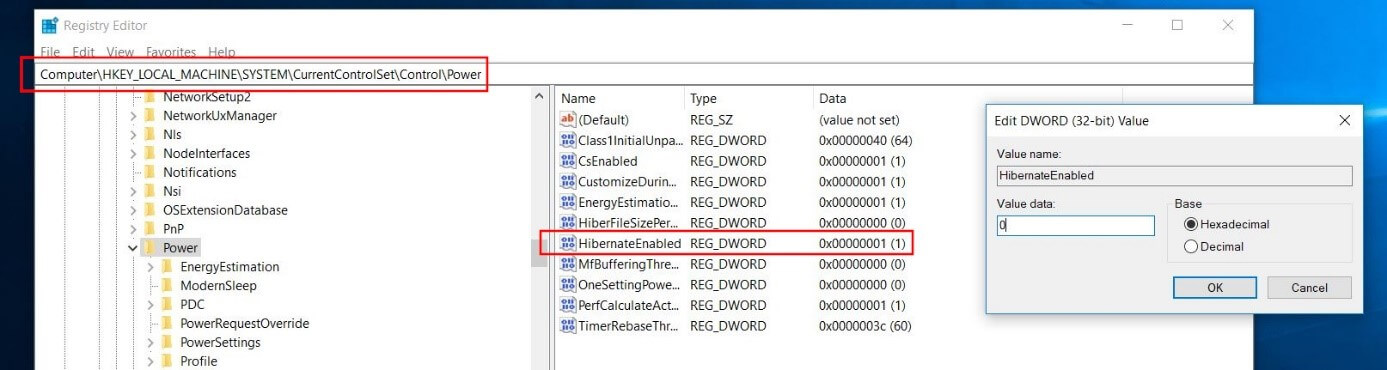Select the Class1InitialUnpa... DWORD icon
Viewport: 1387px width, 370px height.
[x=568, y=140]
